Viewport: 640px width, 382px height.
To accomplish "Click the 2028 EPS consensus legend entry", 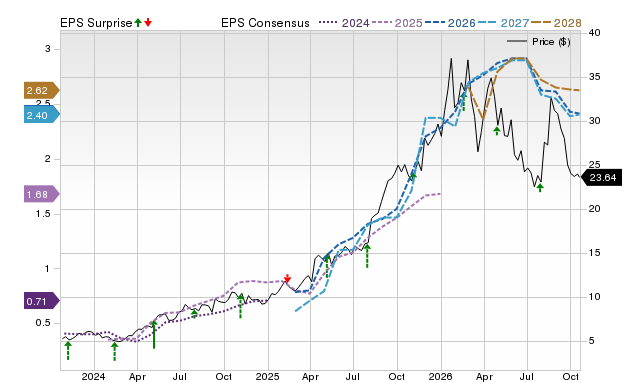I will click(556, 23).
